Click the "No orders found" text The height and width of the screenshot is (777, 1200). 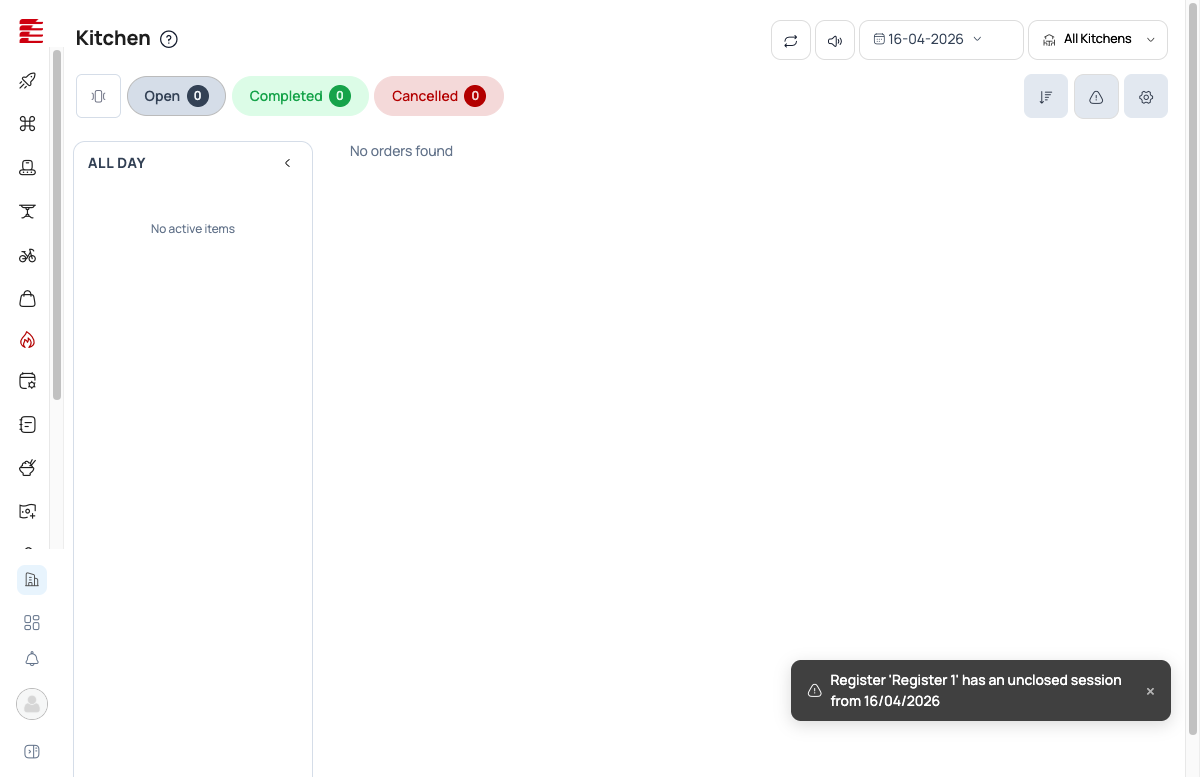click(x=401, y=151)
